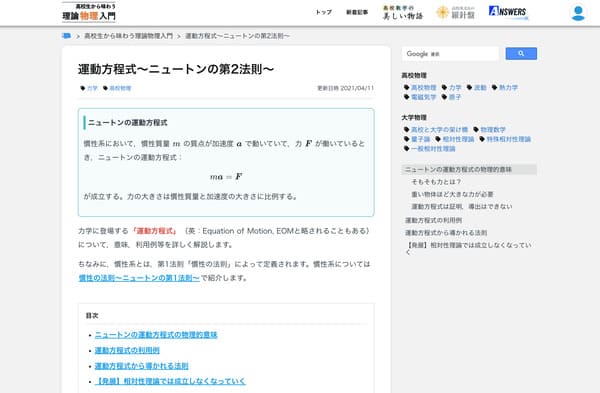Click the blue search magnifier button
Screen dimensions: 600x393
[521, 54]
